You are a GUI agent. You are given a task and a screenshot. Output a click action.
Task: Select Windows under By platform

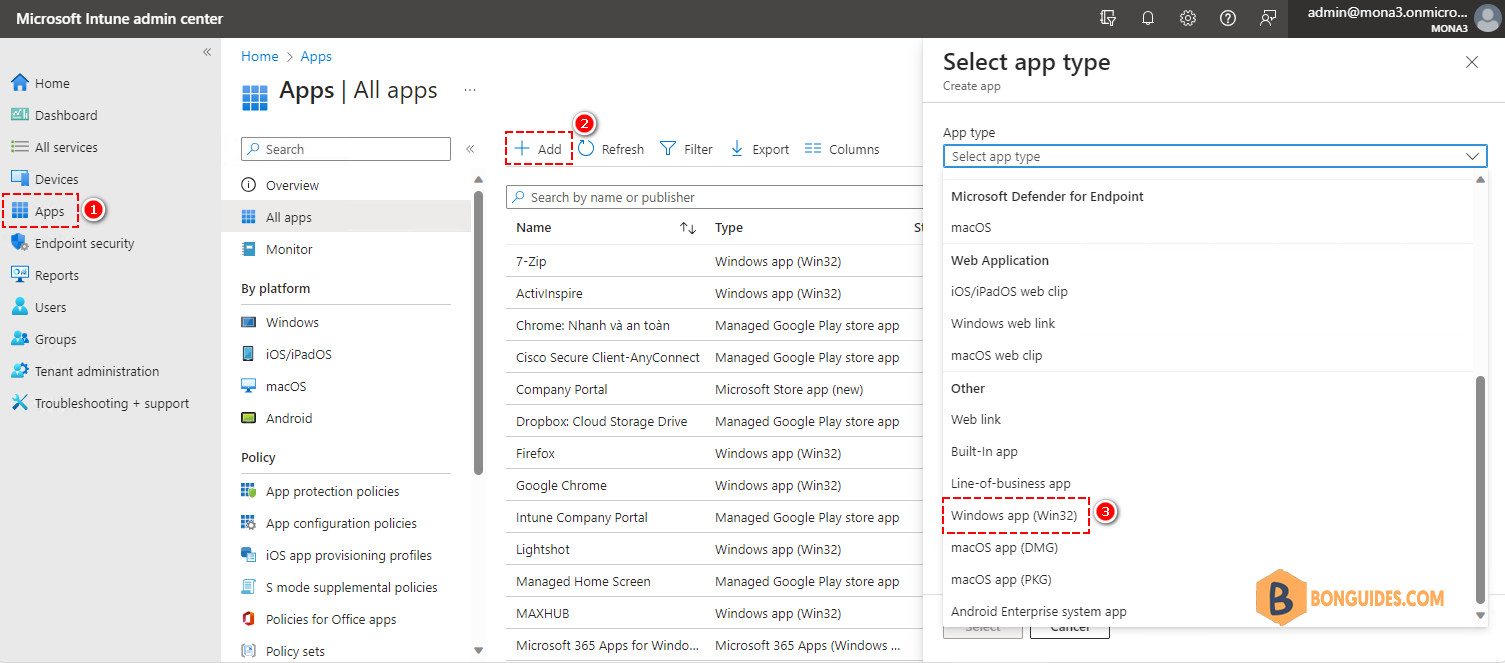click(x=292, y=322)
